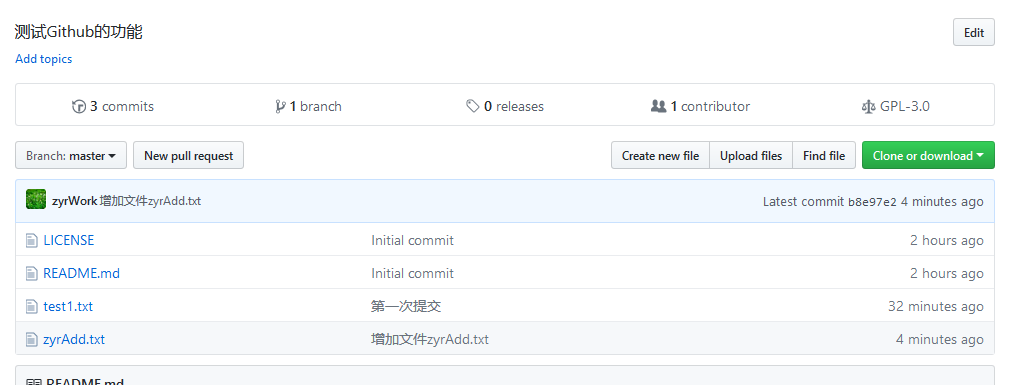Image resolution: width=1016 pixels, height=385 pixels.
Task: Open the GPL-3.0 license link
Action: pyautogui.click(x=895, y=106)
